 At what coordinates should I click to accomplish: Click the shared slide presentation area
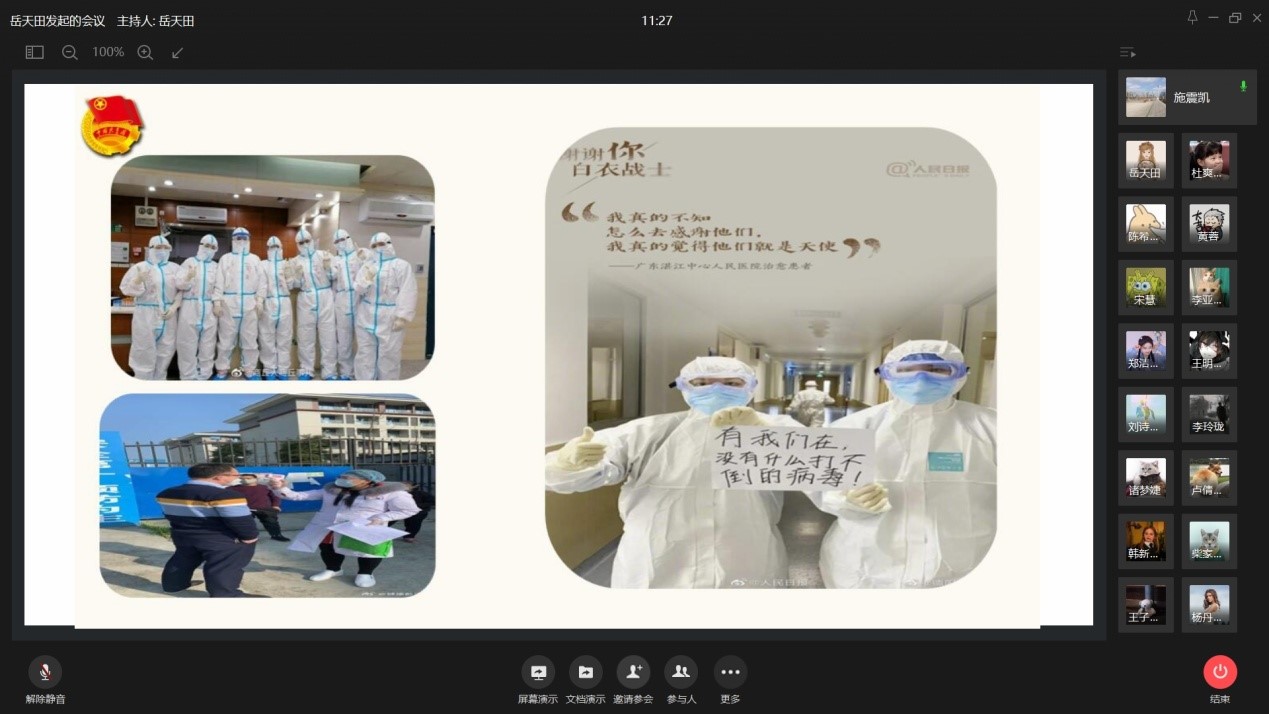pos(558,355)
